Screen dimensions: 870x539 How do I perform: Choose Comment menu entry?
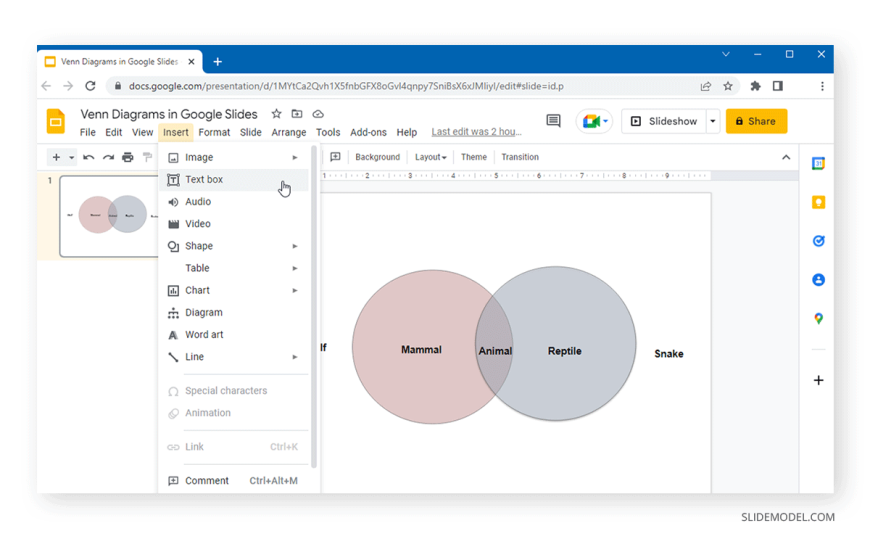[234, 481]
